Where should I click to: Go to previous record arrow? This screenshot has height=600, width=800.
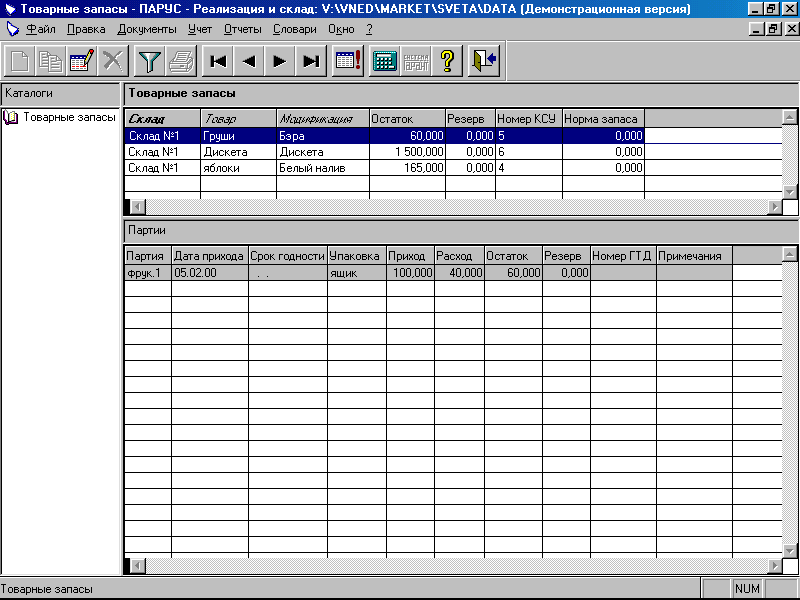pyautogui.click(x=249, y=61)
